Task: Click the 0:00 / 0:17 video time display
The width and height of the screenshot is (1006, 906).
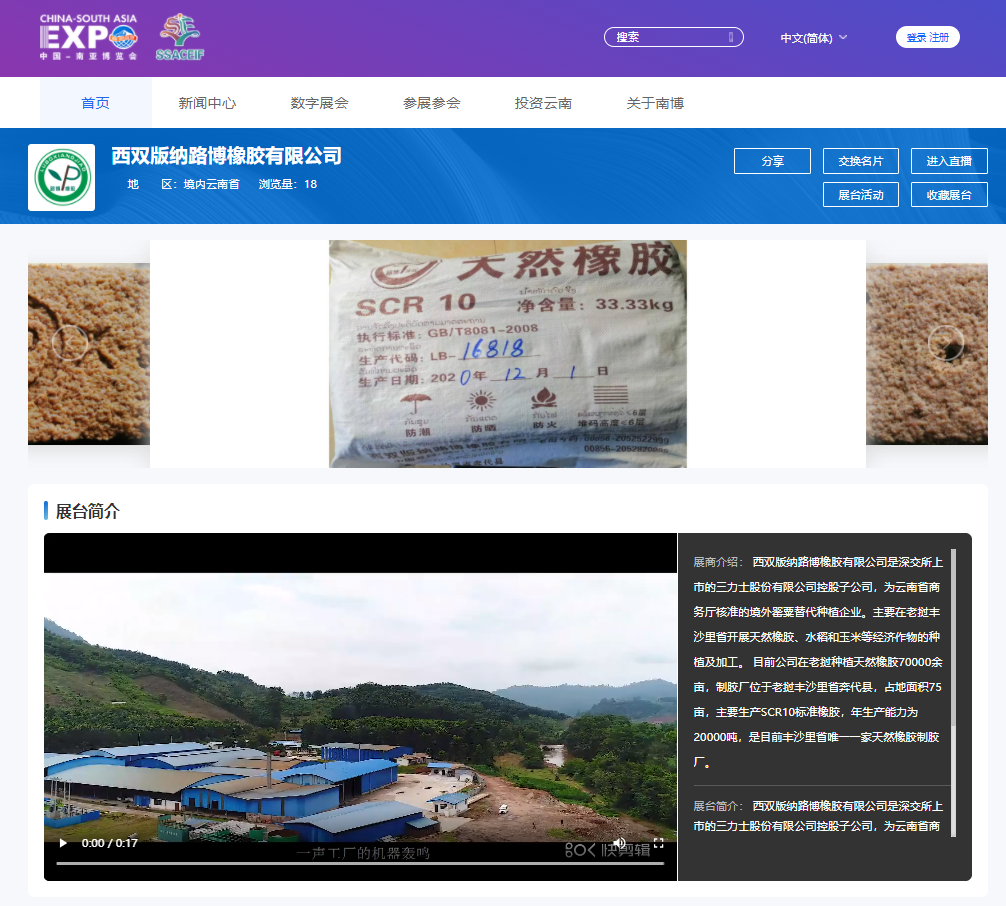Action: point(110,843)
